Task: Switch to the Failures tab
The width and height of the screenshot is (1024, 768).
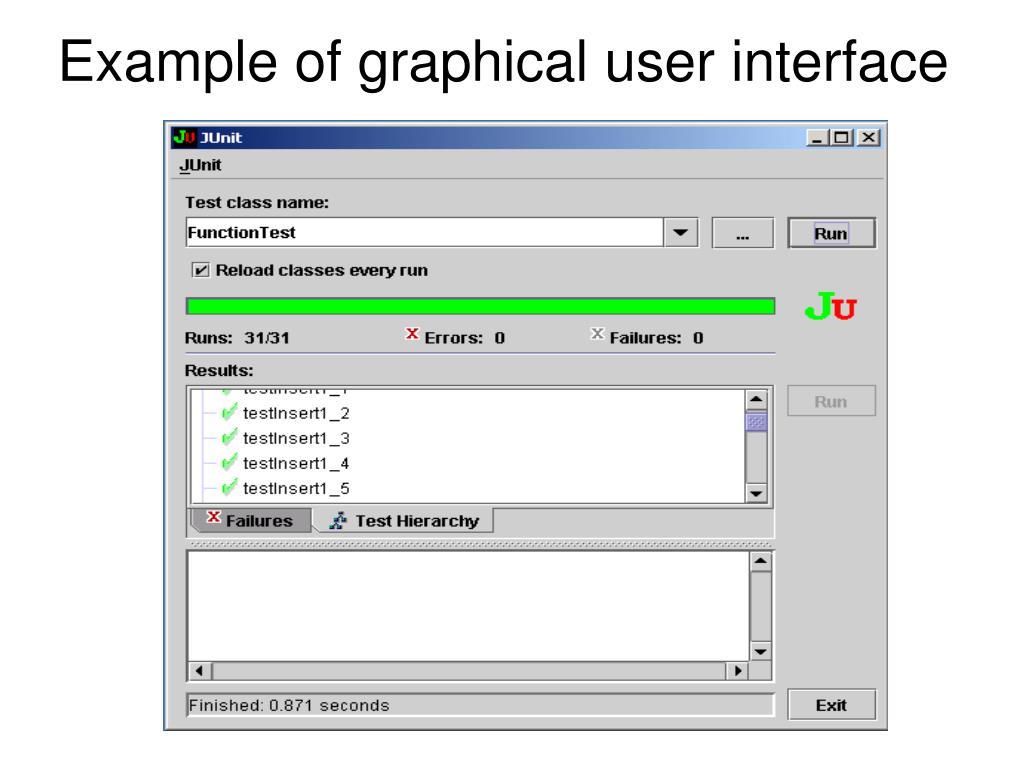Action: point(251,520)
